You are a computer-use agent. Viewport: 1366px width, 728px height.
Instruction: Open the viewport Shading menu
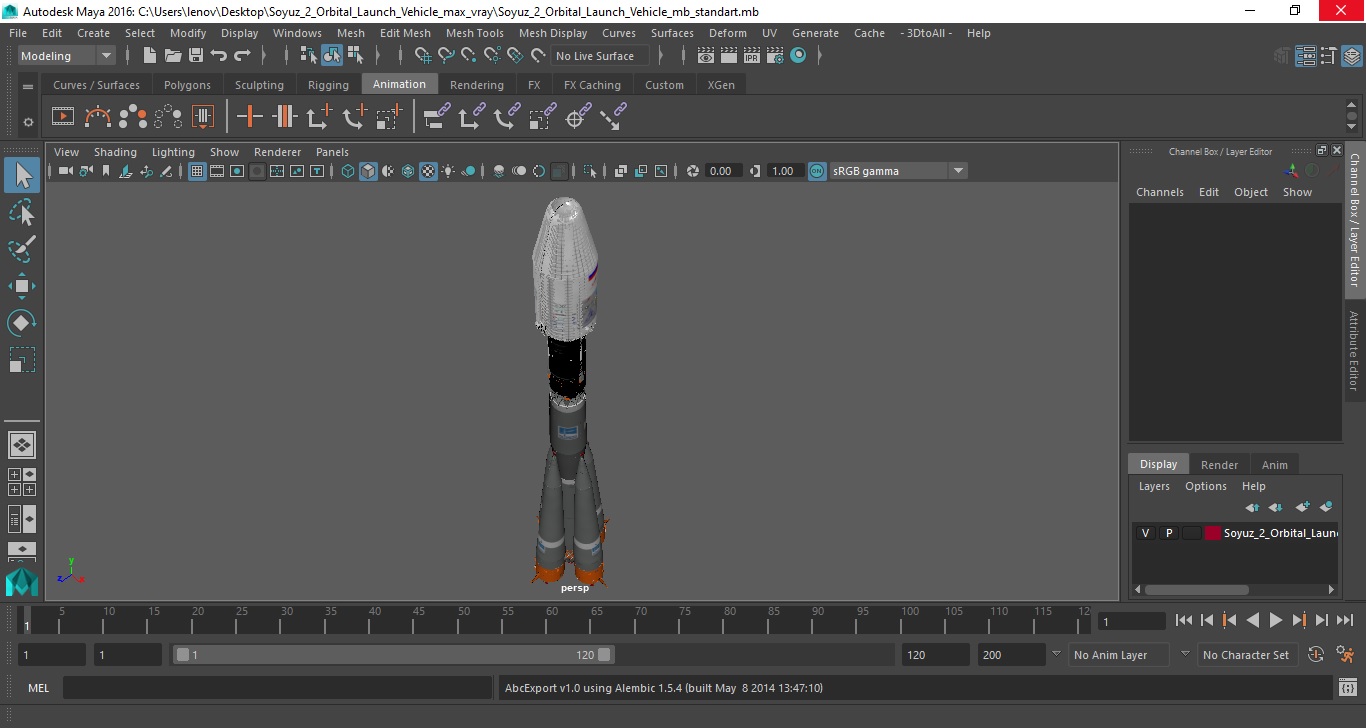115,152
